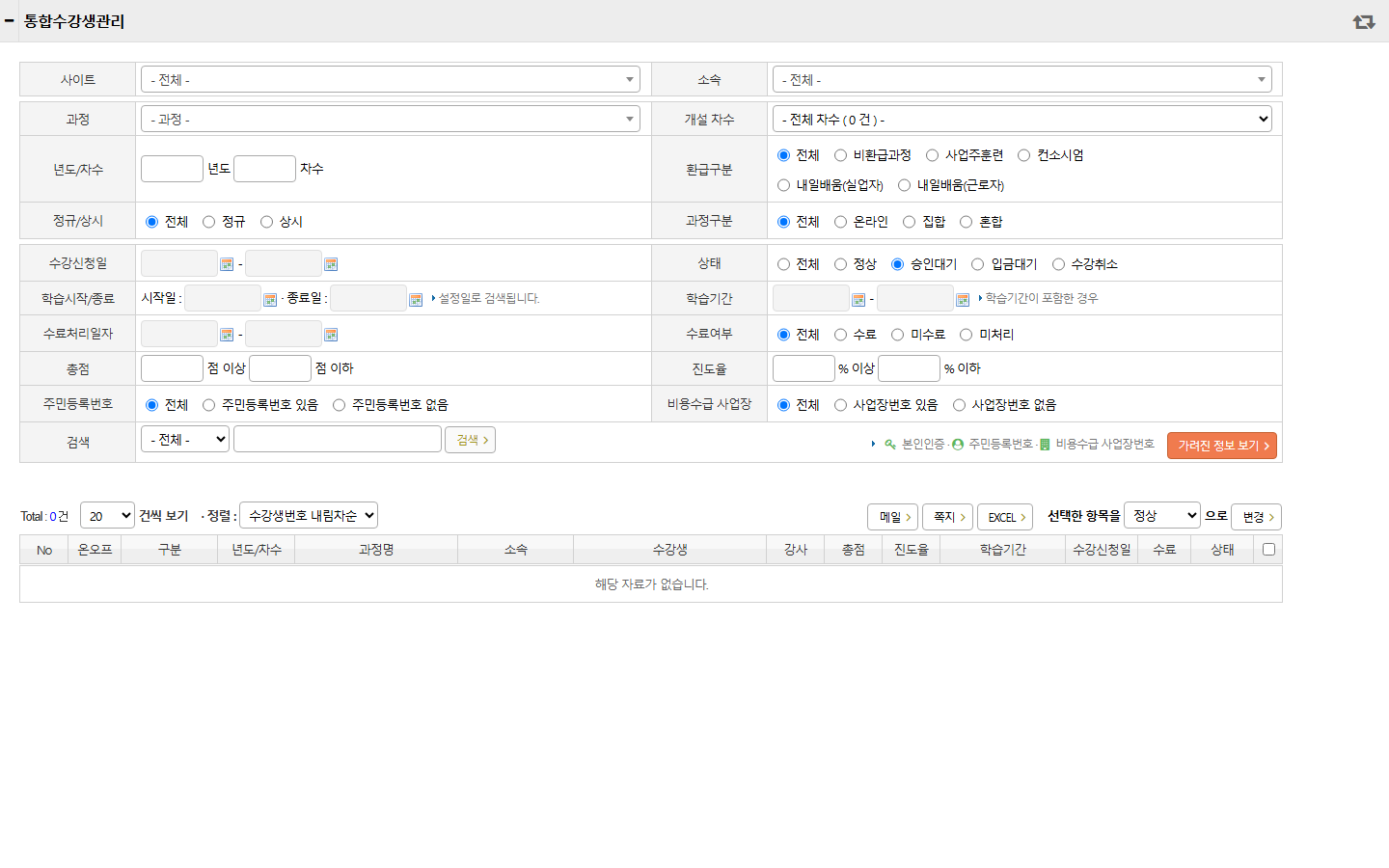Click the Total : 0건 count text
This screenshot has height=868, width=1389.
click(x=44, y=517)
